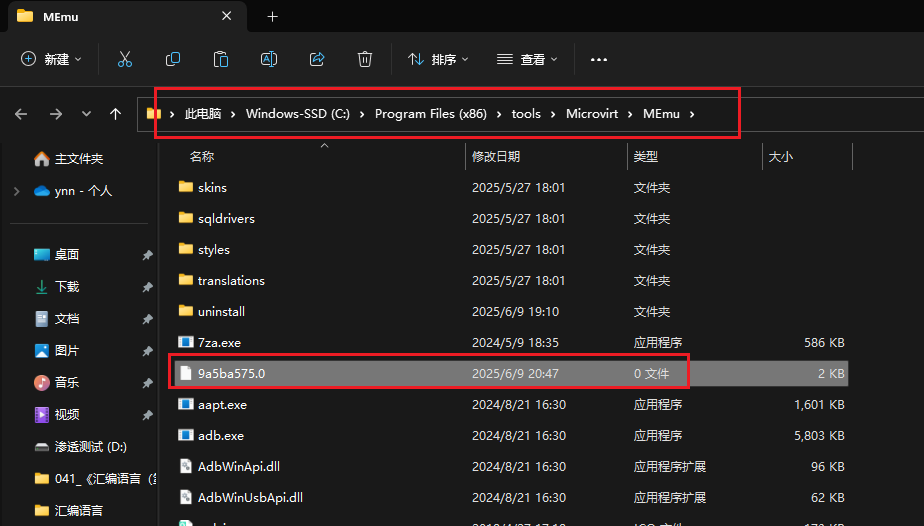The width and height of the screenshot is (924, 526).
Task: Click the Share icon in toolbar
Action: pyautogui.click(x=317, y=59)
